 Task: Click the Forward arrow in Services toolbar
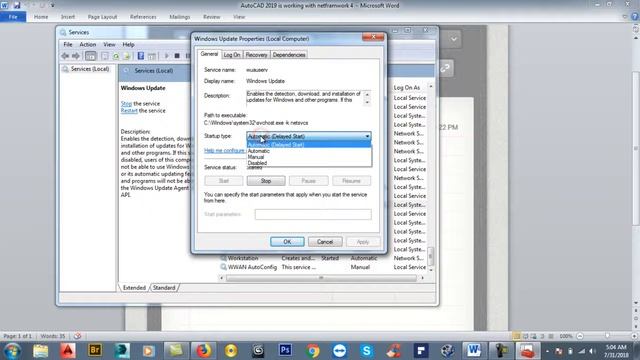tap(76, 56)
